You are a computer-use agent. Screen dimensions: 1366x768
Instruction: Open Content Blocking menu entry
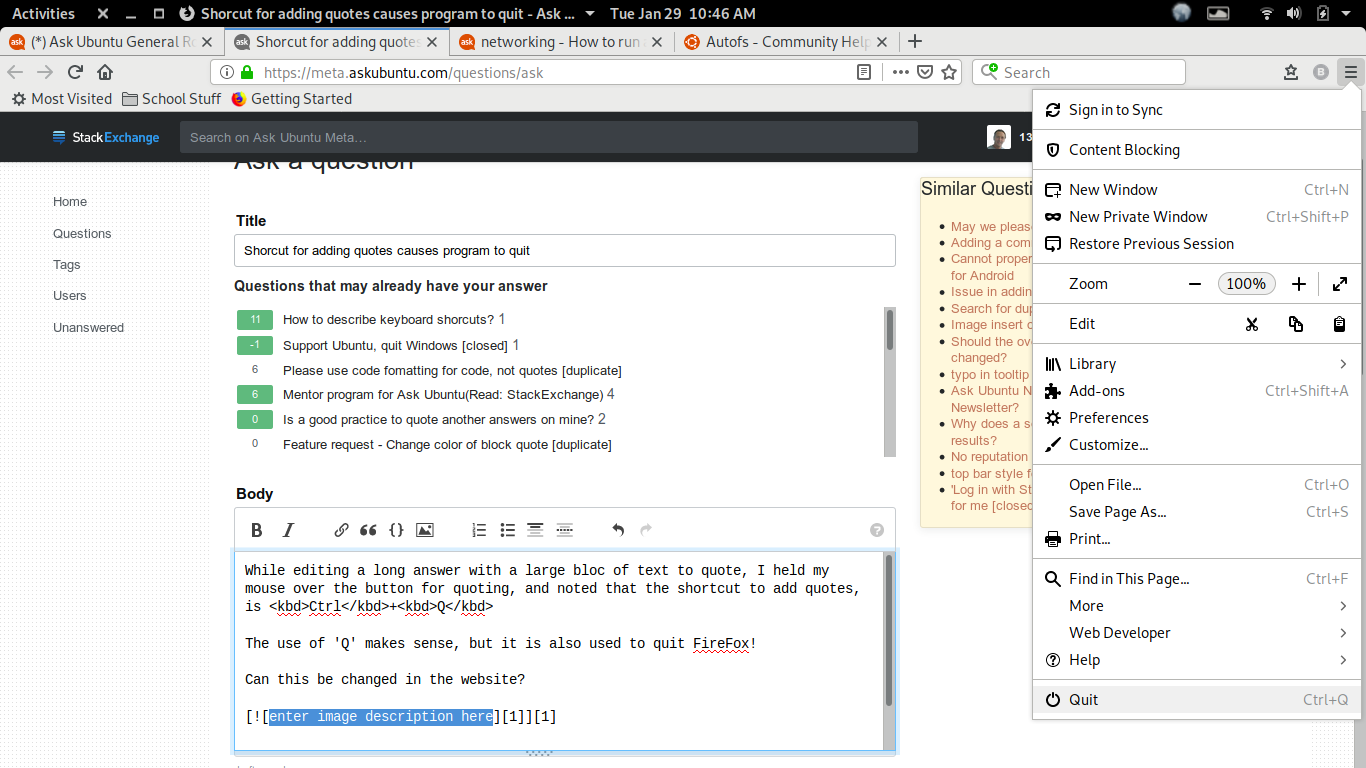pos(1197,150)
